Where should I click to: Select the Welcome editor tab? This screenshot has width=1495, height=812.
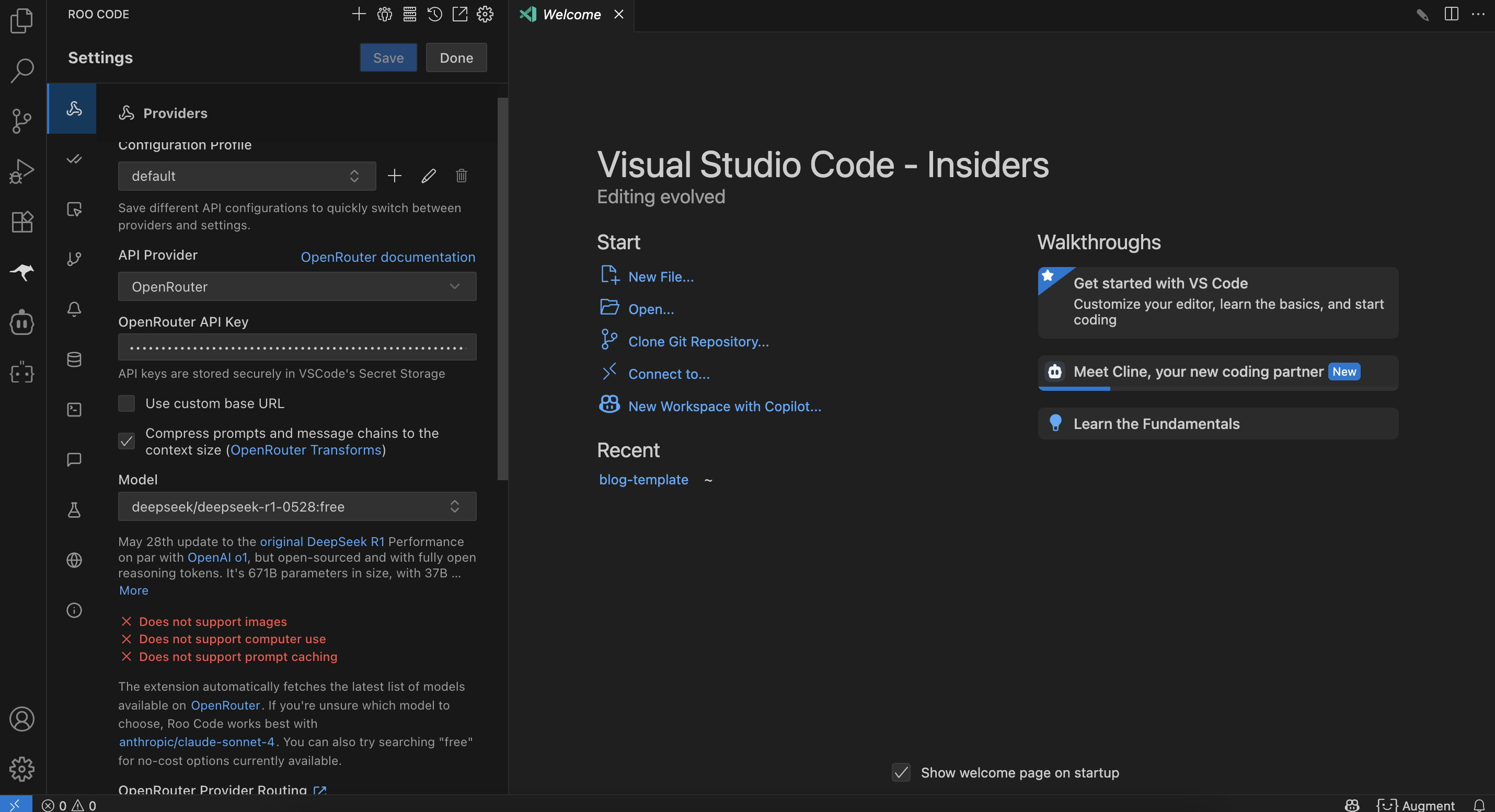click(x=572, y=15)
